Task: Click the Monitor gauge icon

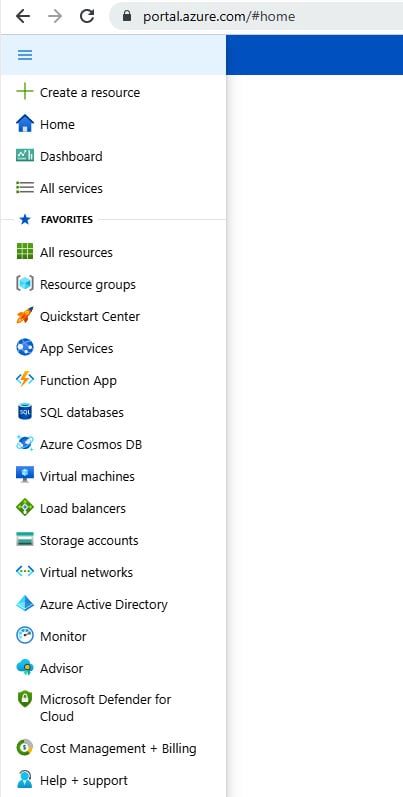Action: coord(24,636)
